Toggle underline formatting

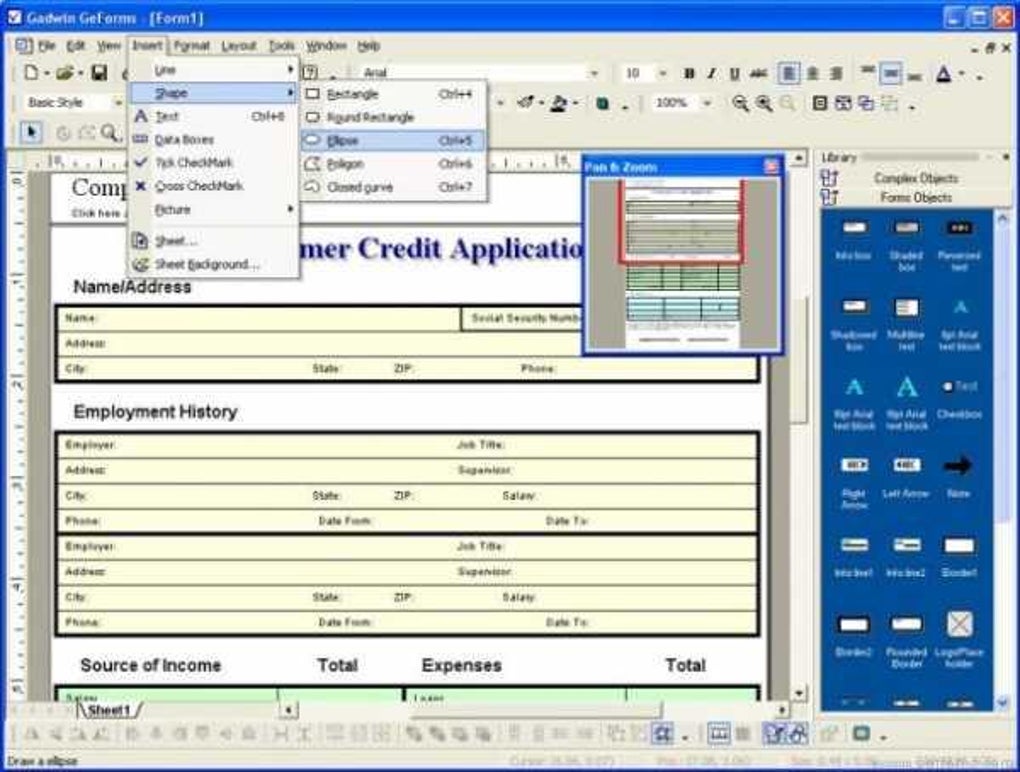pyautogui.click(x=732, y=72)
